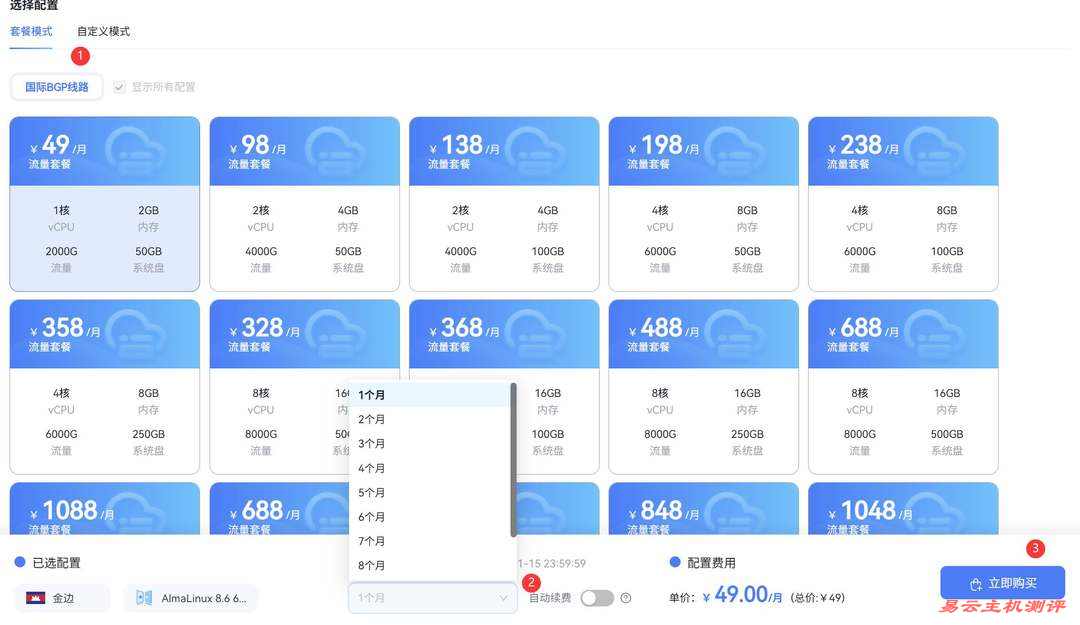Image resolution: width=1080 pixels, height=625 pixels.
Task: Click the duration dropdown list scrollbar
Action: 514,460
